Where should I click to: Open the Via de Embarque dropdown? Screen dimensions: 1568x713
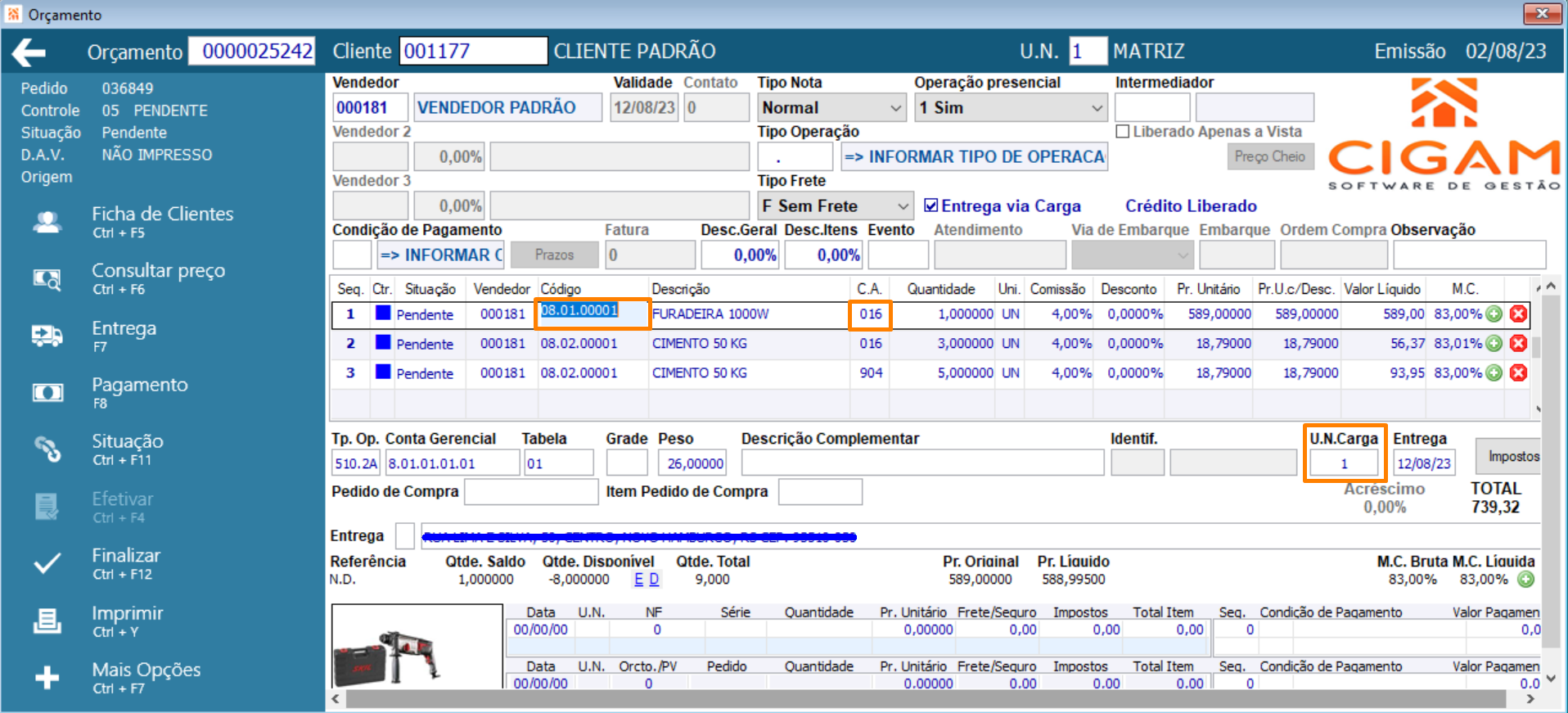[1132, 255]
